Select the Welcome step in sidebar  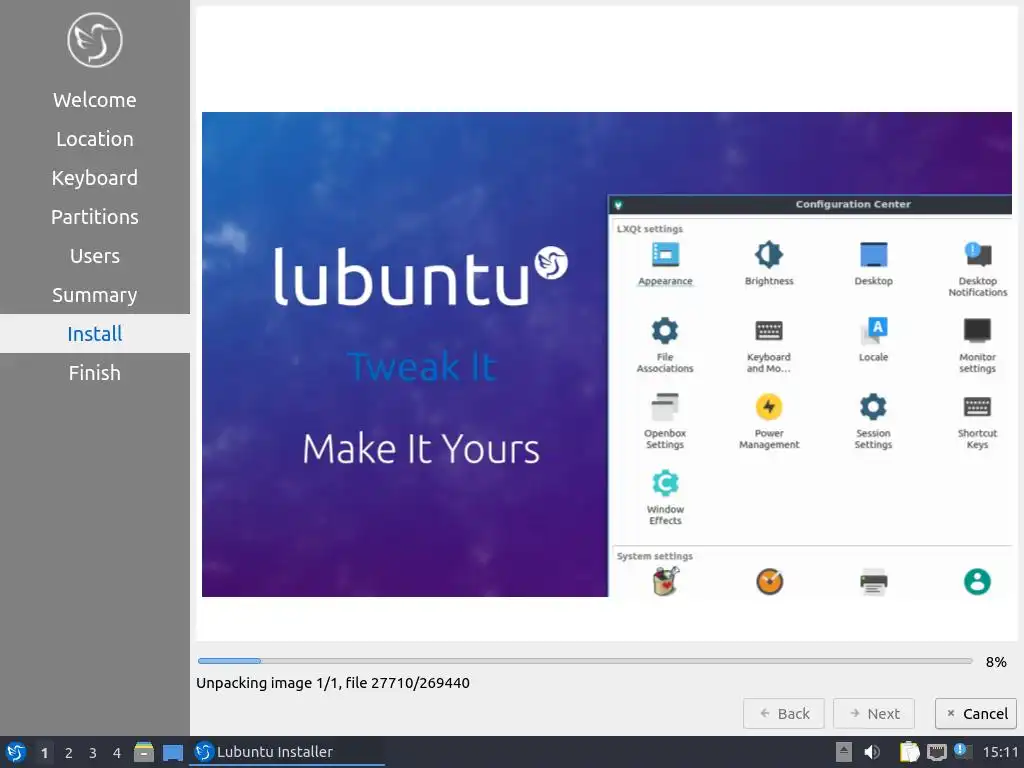pyautogui.click(x=95, y=100)
